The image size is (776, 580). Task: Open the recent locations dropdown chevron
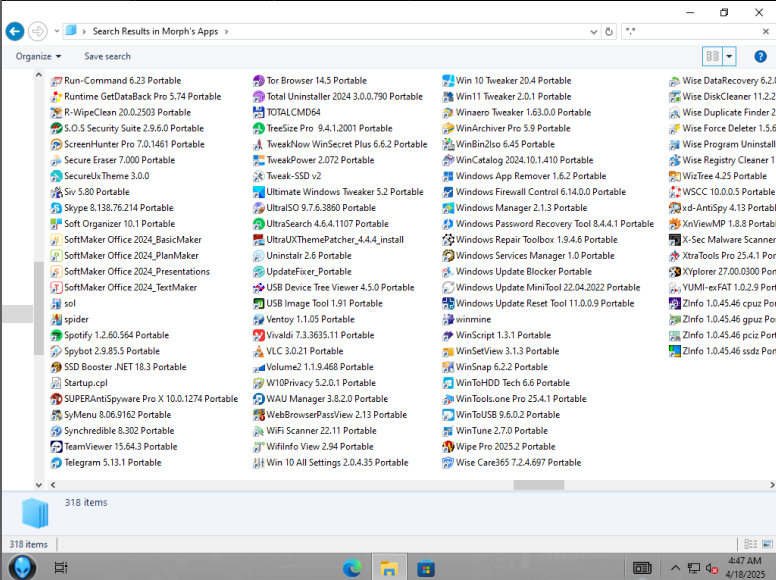point(56,31)
